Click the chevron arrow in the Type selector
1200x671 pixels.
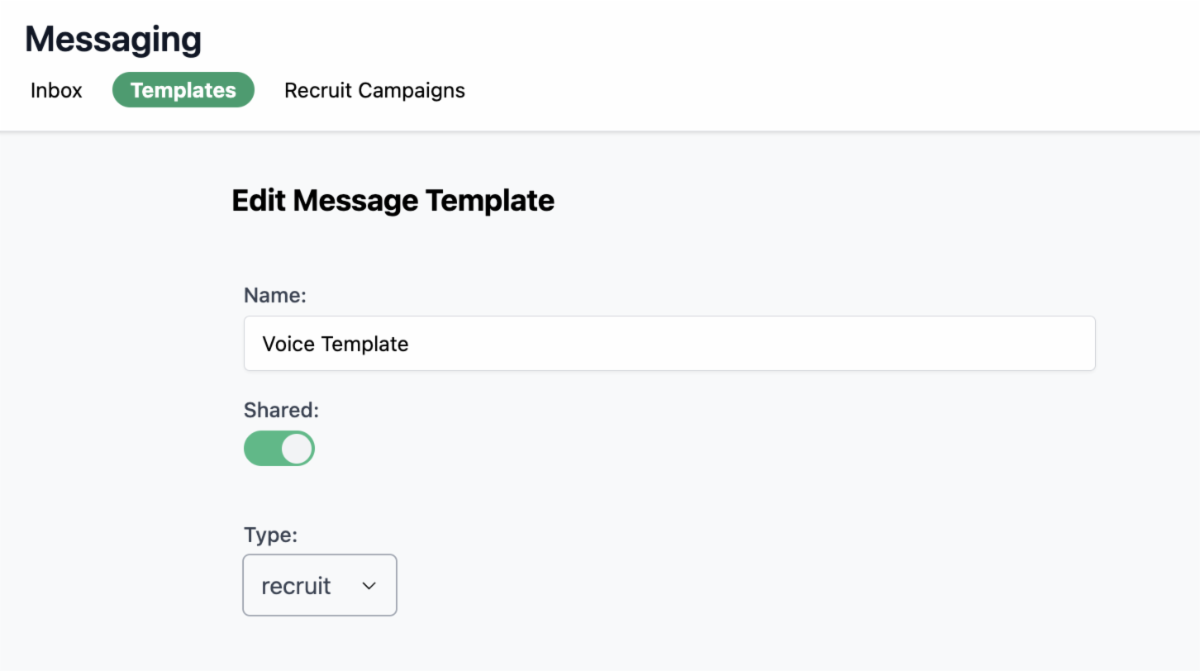(x=369, y=586)
